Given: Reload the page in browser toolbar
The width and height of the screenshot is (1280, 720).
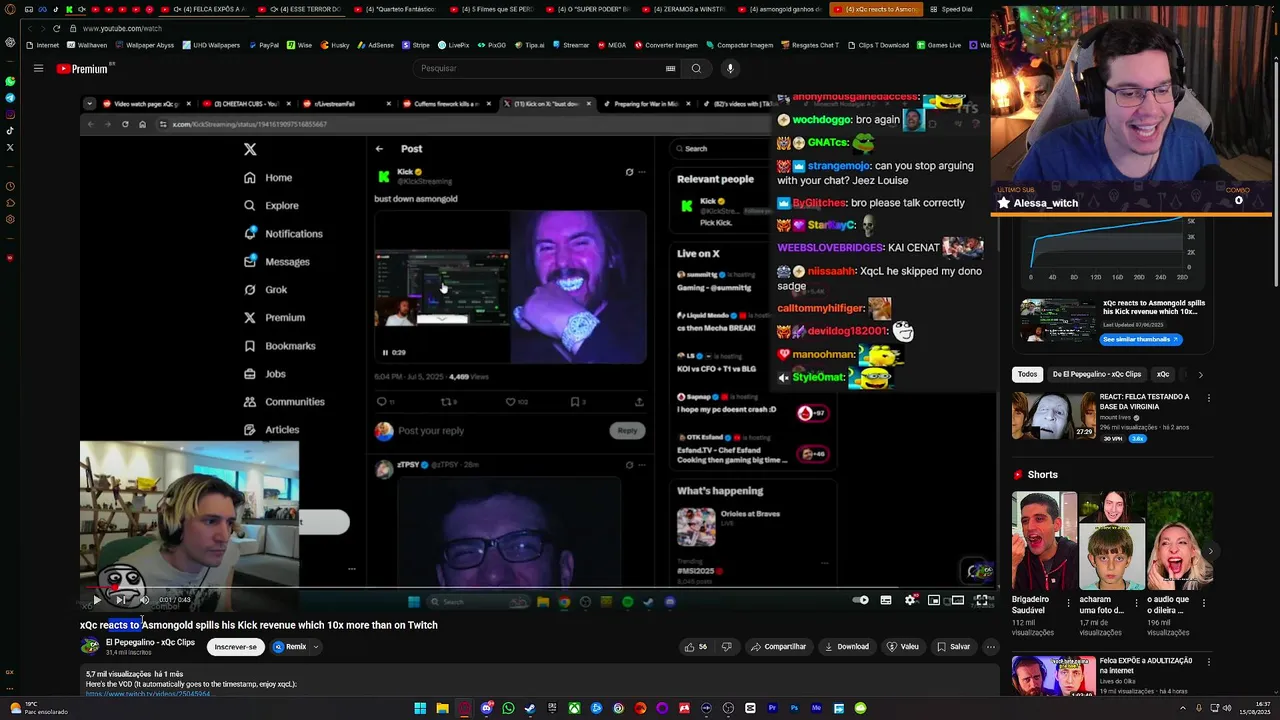Looking at the screenshot, I should (x=56, y=29).
